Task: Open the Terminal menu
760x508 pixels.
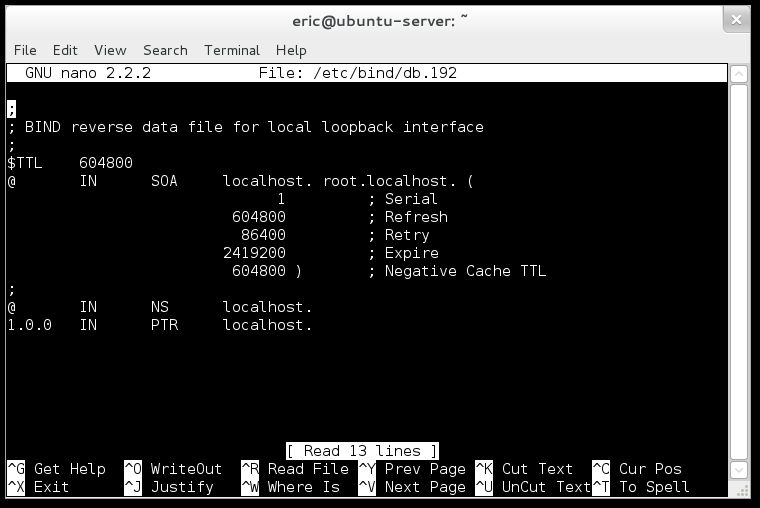Action: coord(232,50)
